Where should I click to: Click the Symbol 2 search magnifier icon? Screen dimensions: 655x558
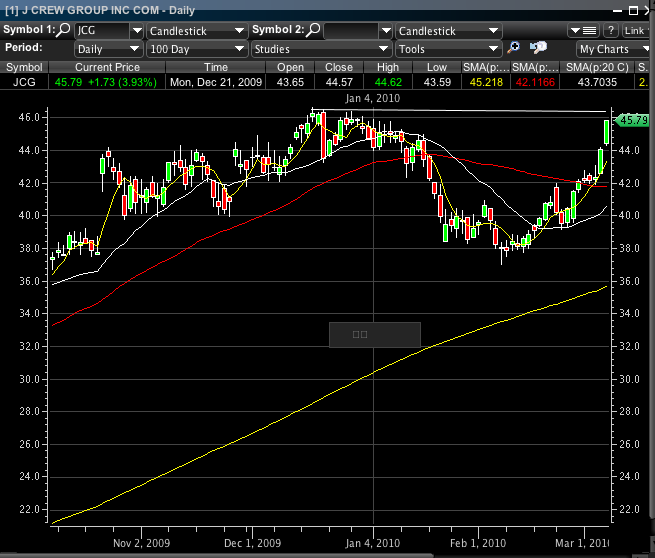coord(314,31)
